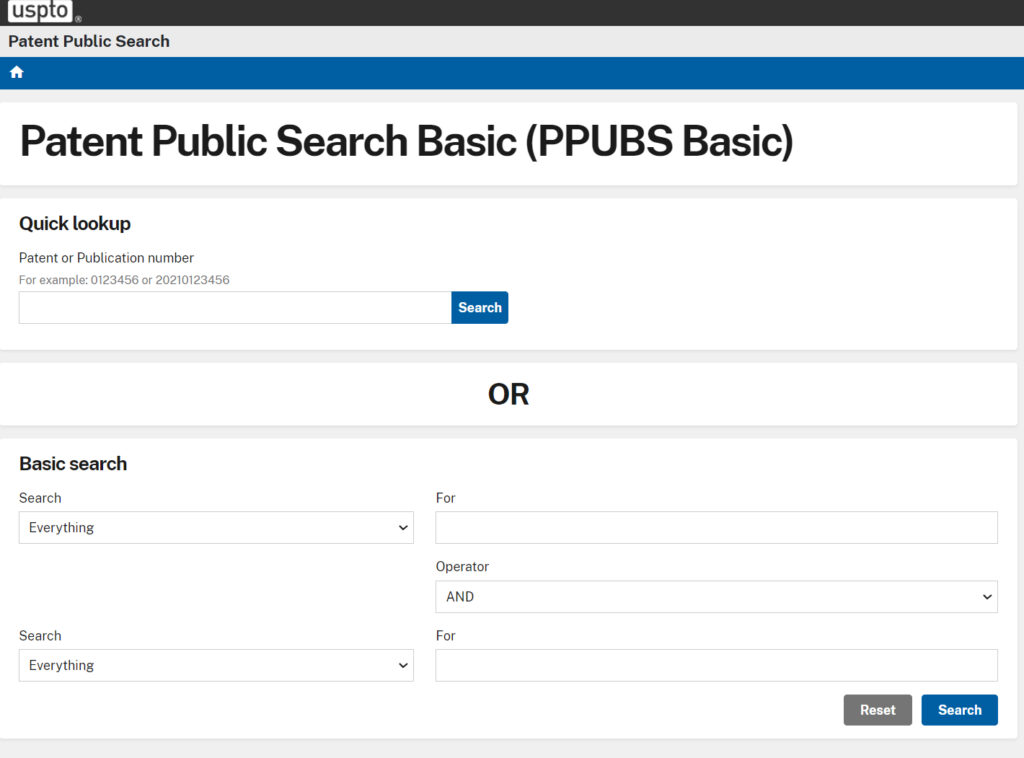Click the second For text input
1024x758 pixels.
click(716, 666)
